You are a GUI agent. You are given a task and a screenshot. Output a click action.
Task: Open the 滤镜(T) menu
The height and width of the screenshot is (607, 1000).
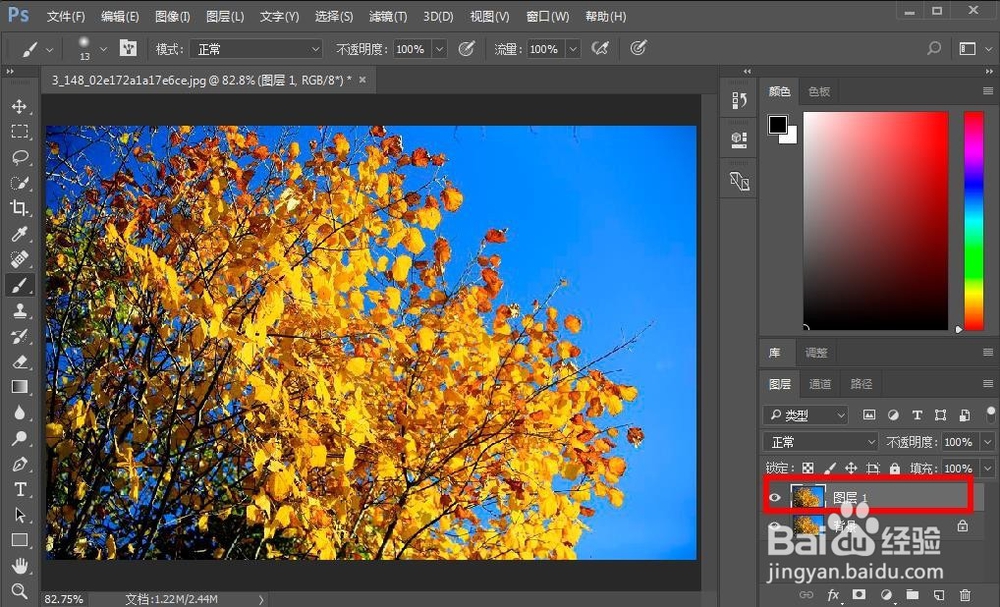point(388,17)
